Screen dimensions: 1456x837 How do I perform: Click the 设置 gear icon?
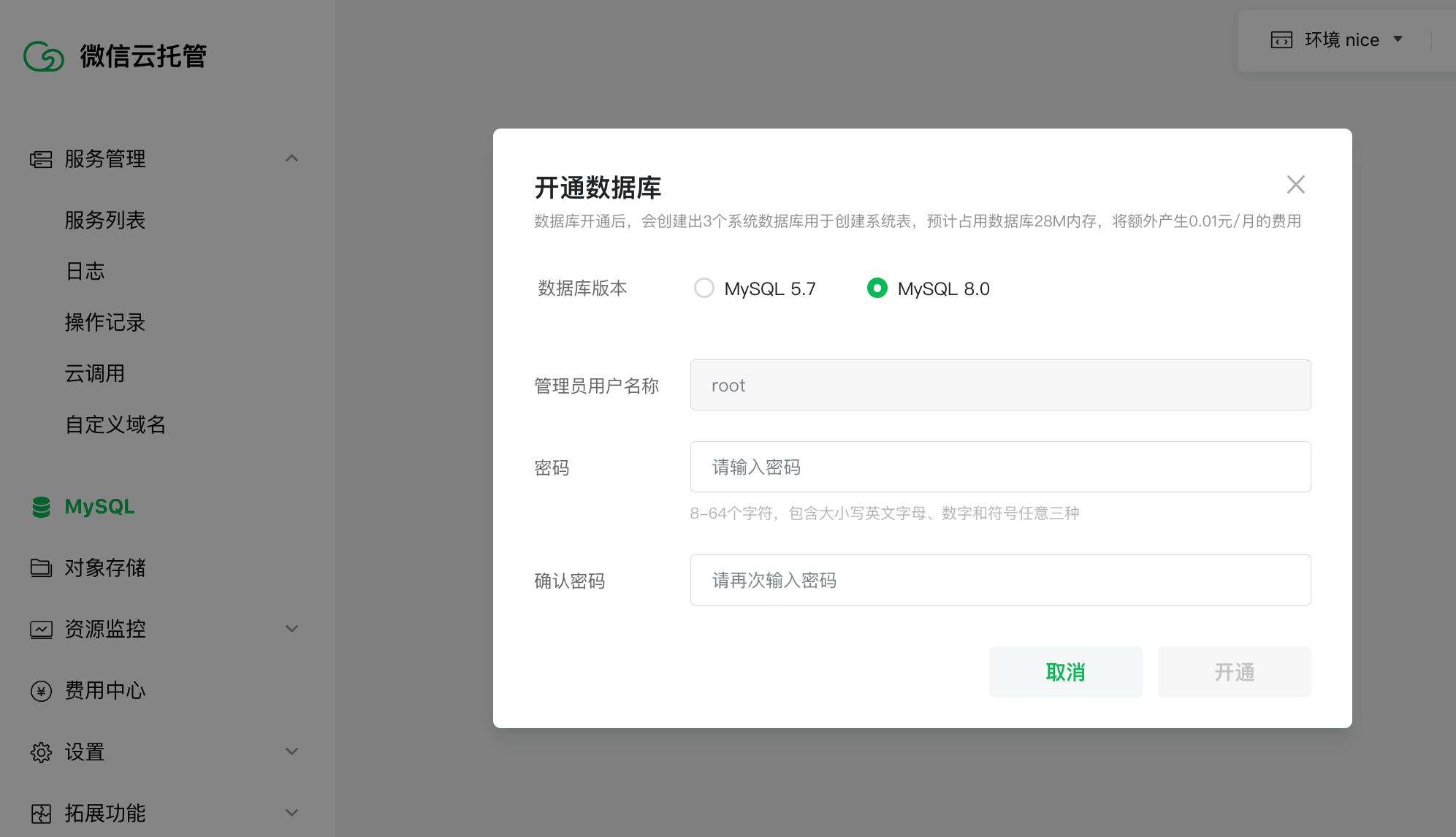[x=41, y=752]
